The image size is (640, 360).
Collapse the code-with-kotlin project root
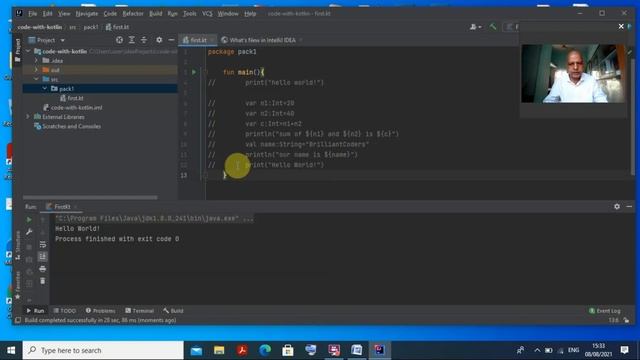pyautogui.click(x=28, y=51)
